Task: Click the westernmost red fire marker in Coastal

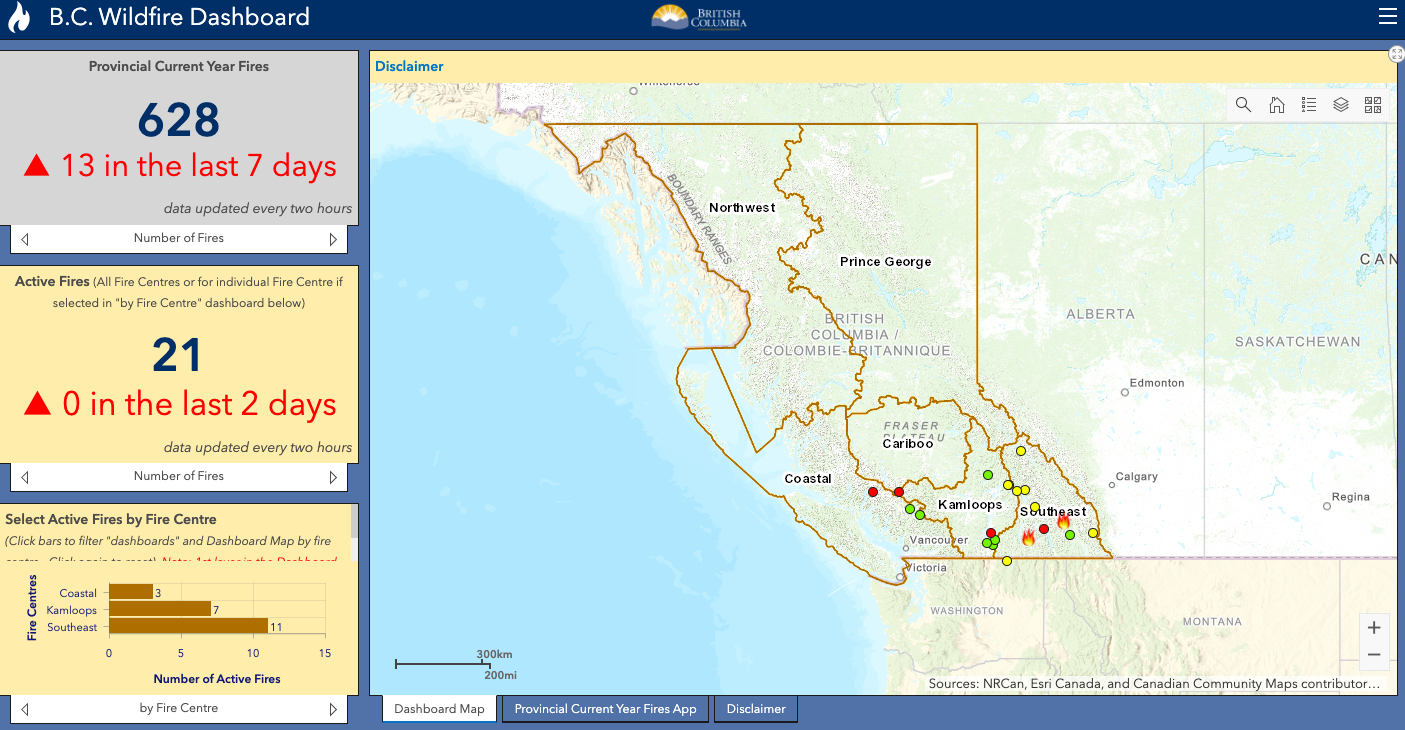Action: click(x=873, y=492)
